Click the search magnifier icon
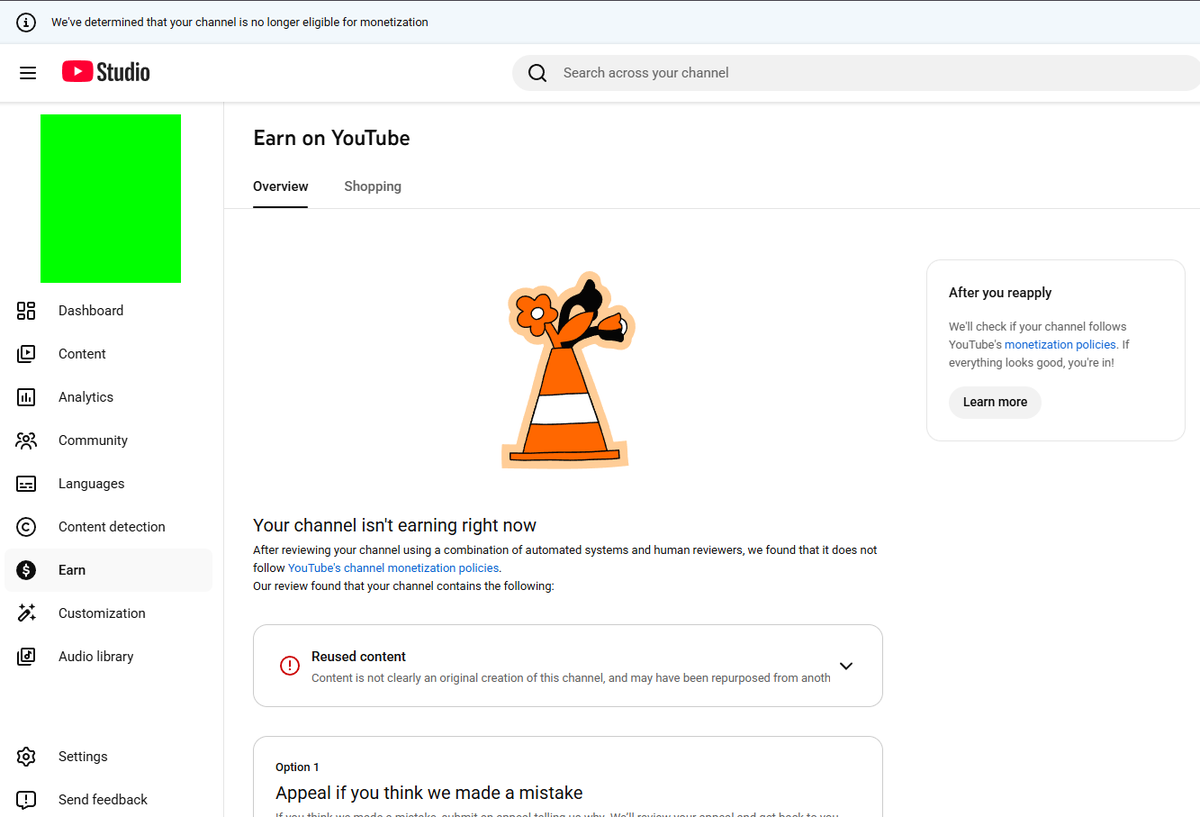This screenshot has height=817, width=1200. [537, 73]
